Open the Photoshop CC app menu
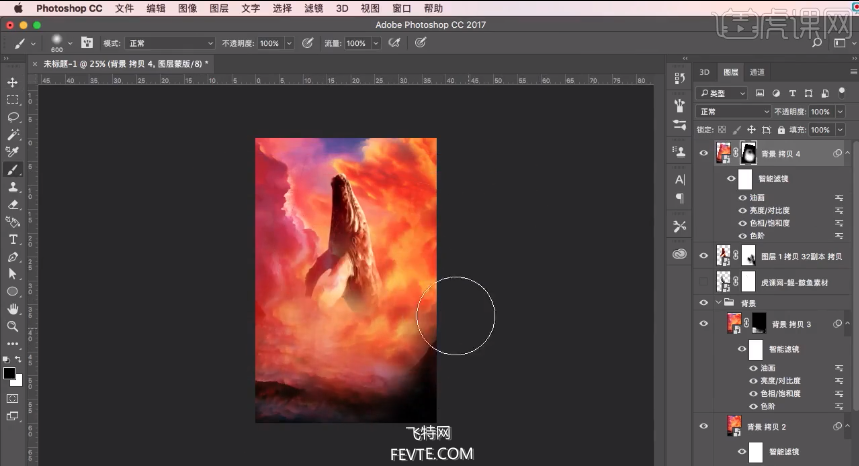Viewport: 859px width, 466px height. coord(69,8)
